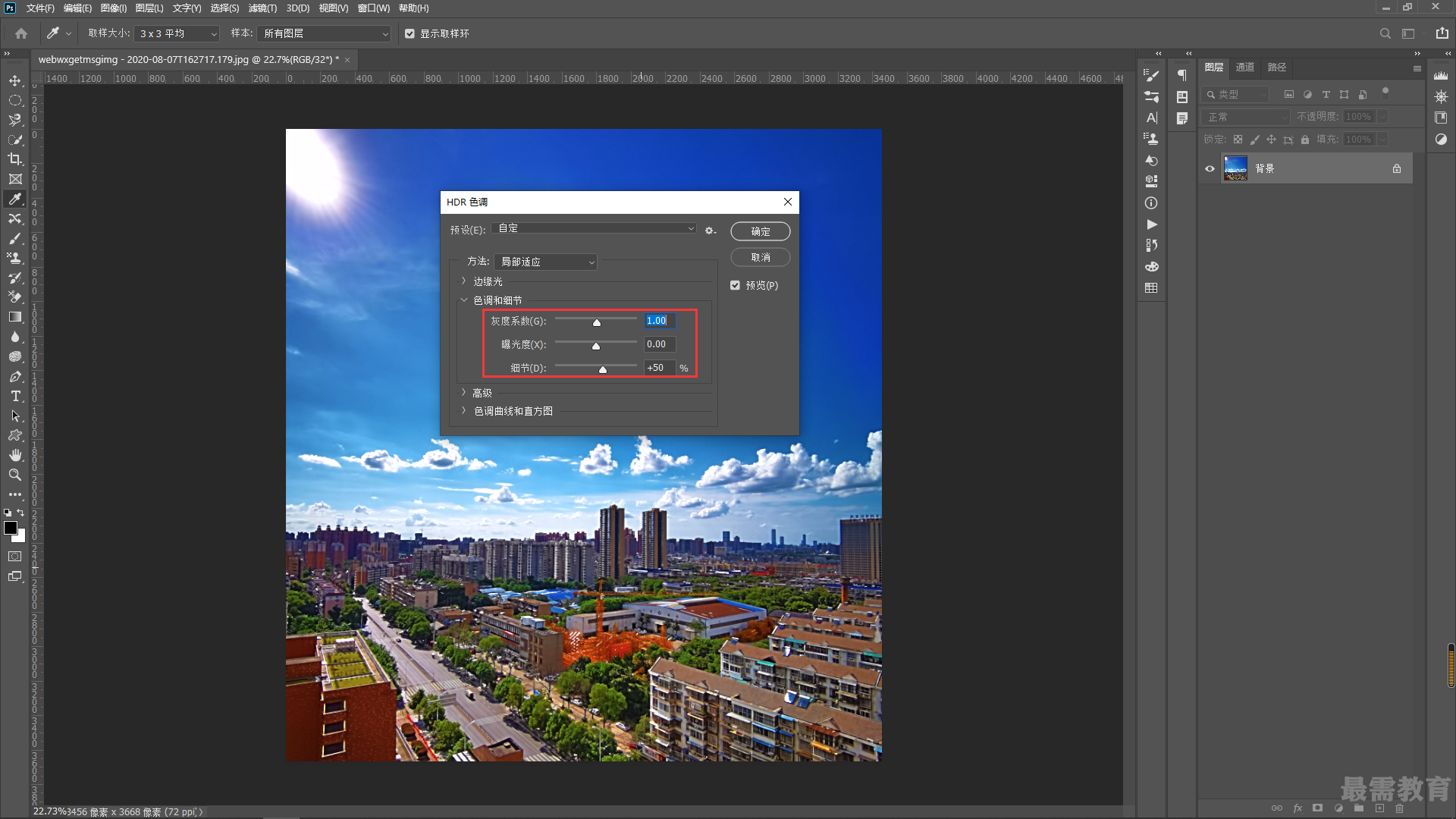Switch to the Paths tab
1456x819 pixels.
point(1277,67)
